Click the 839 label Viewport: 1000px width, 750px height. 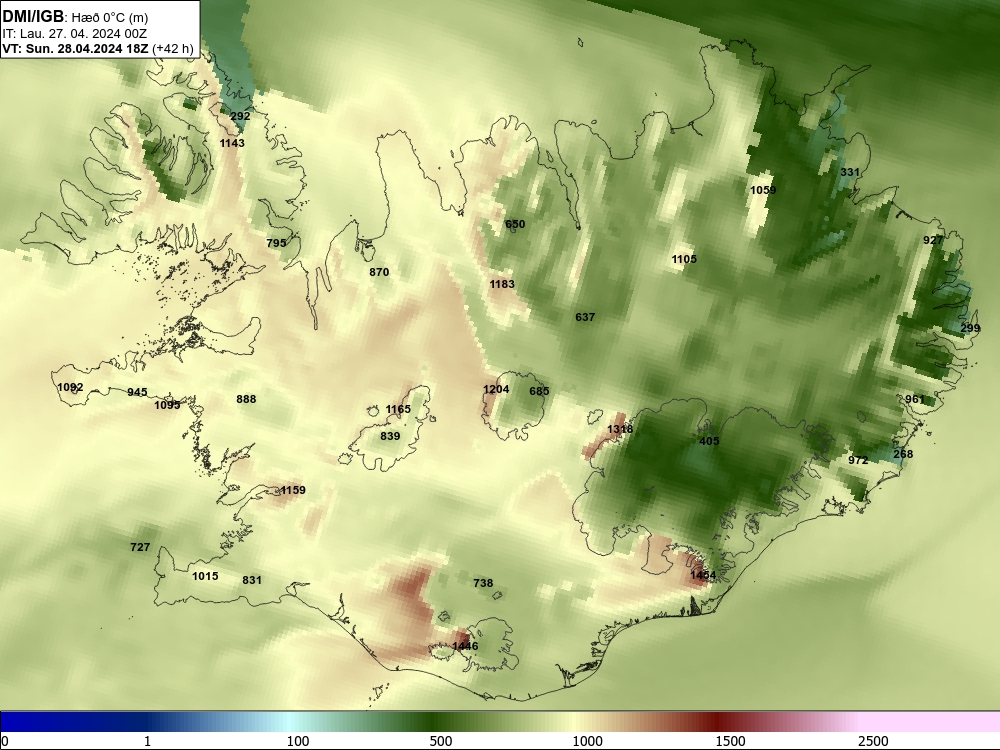390,436
